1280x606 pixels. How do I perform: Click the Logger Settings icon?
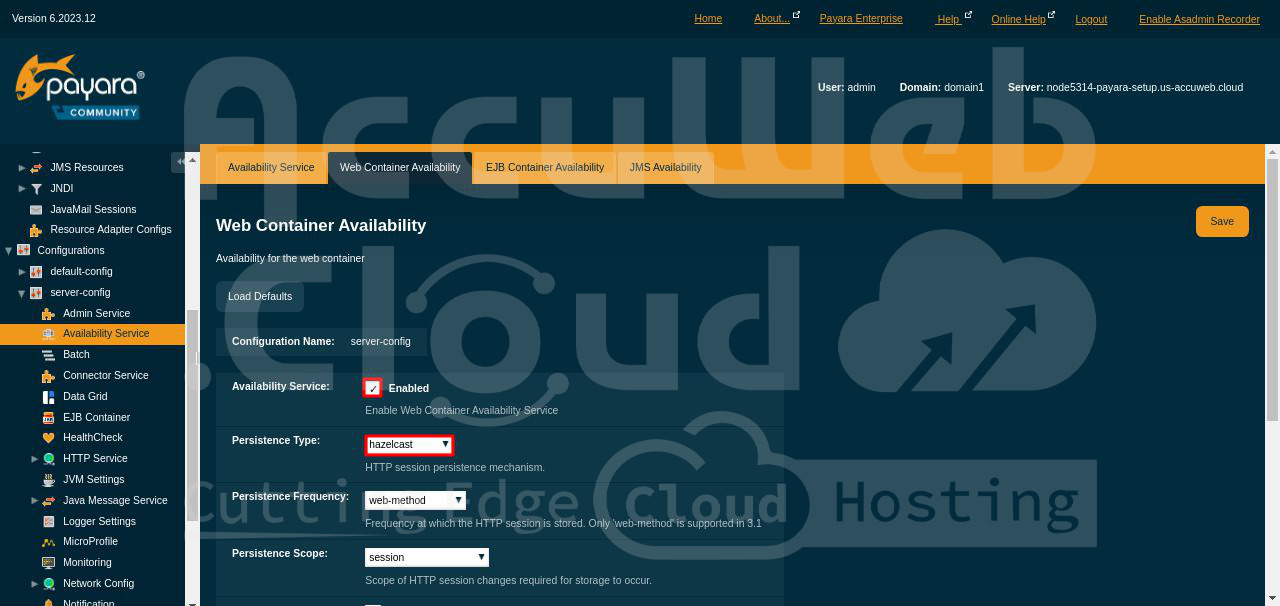(x=48, y=521)
